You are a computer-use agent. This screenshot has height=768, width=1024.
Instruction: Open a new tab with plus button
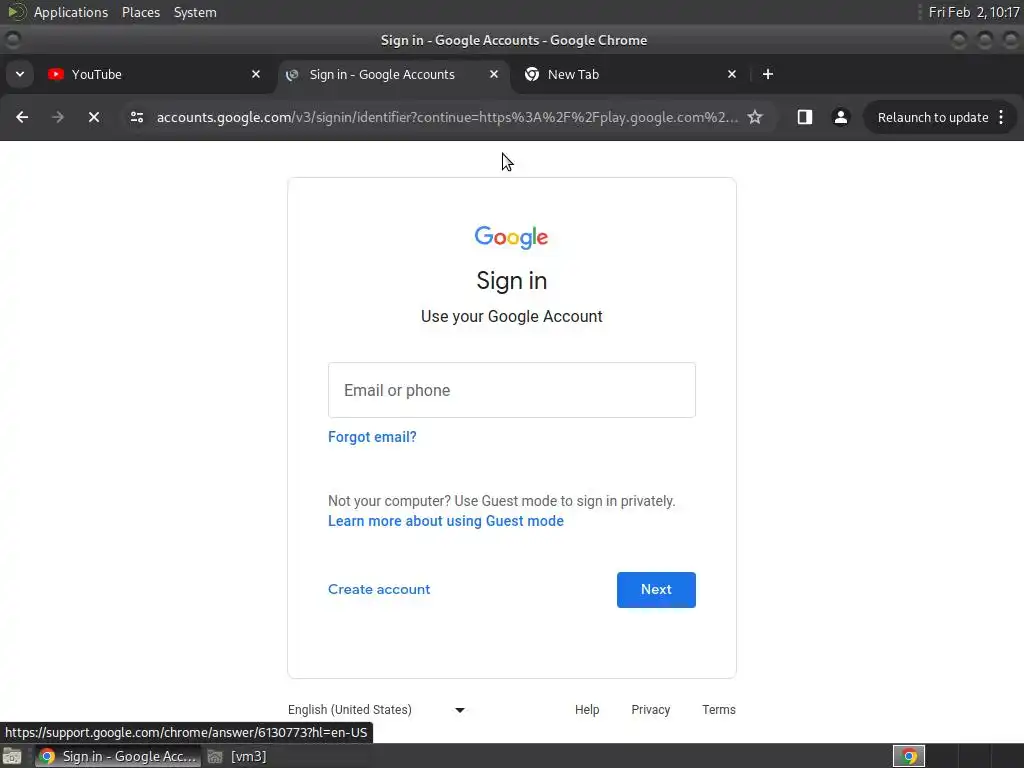(x=768, y=74)
